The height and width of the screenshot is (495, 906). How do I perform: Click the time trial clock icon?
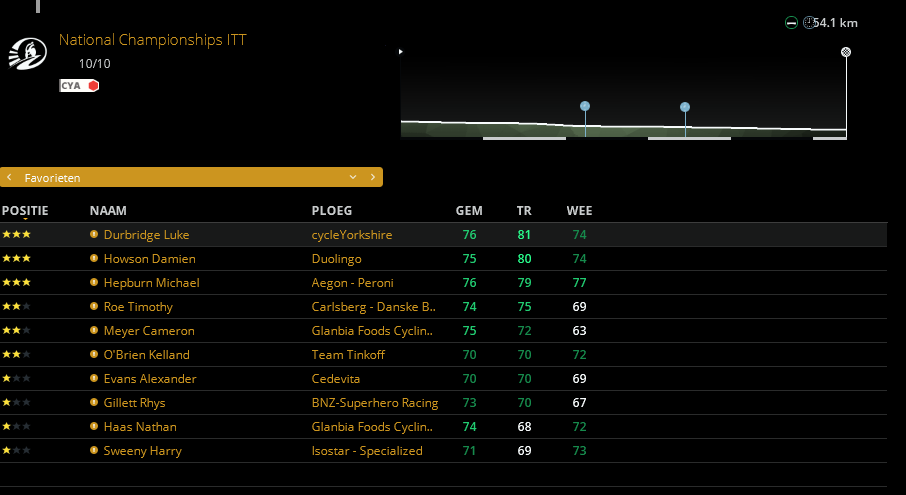808,23
